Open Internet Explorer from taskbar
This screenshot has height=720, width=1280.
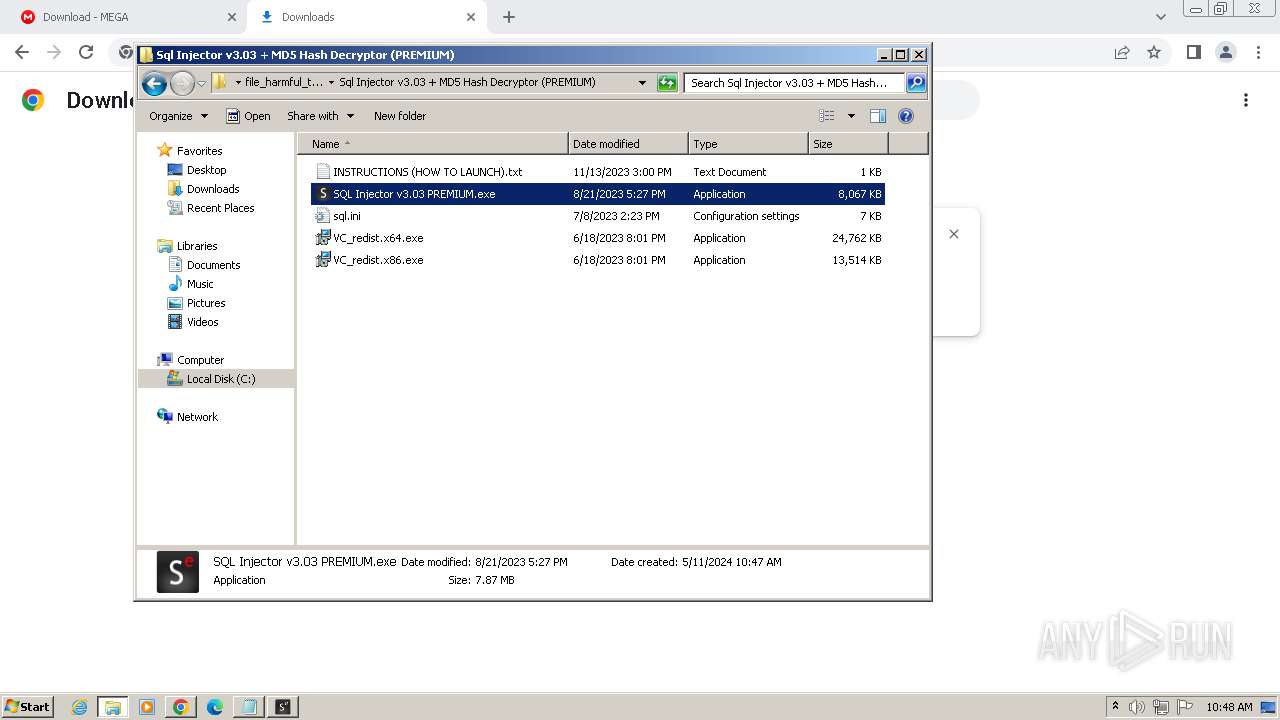[x=79, y=707]
